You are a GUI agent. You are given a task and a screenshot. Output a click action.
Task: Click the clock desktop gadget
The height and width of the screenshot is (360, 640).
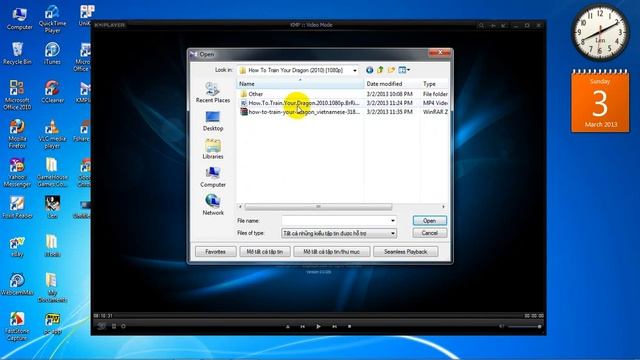(600, 33)
